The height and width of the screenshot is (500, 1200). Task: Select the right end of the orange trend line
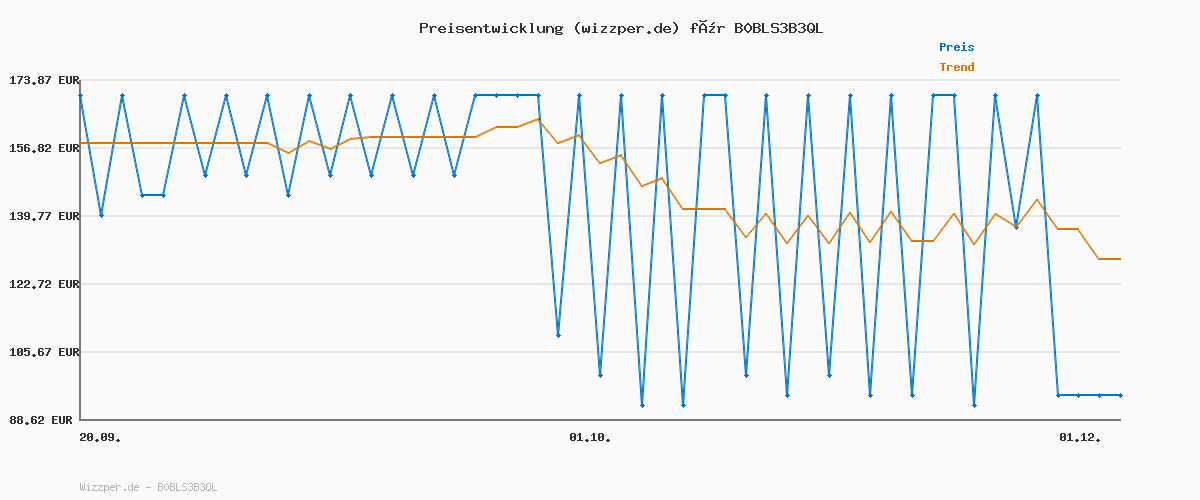[x=1120, y=259]
